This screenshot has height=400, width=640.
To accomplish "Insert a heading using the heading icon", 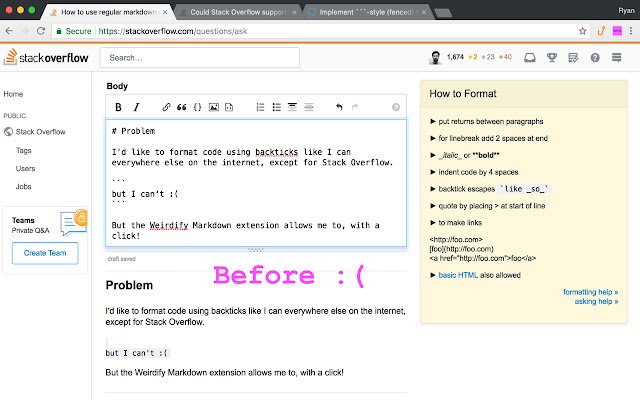I will point(292,107).
